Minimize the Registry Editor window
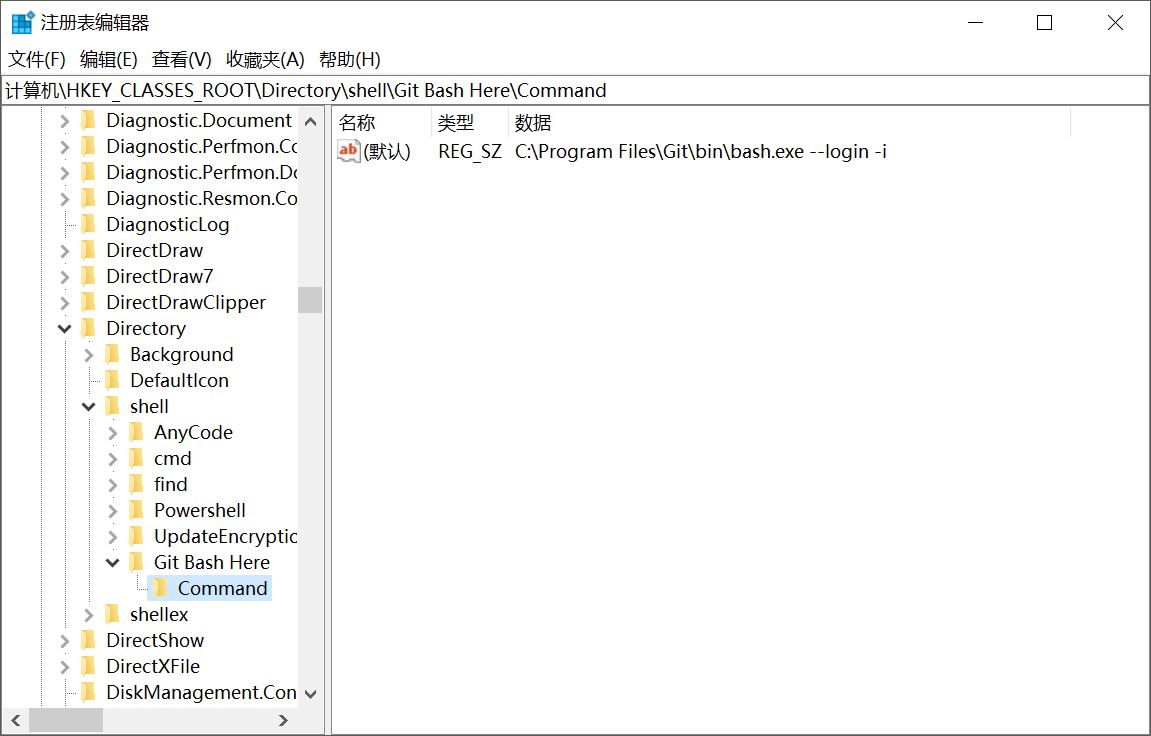 coord(976,23)
